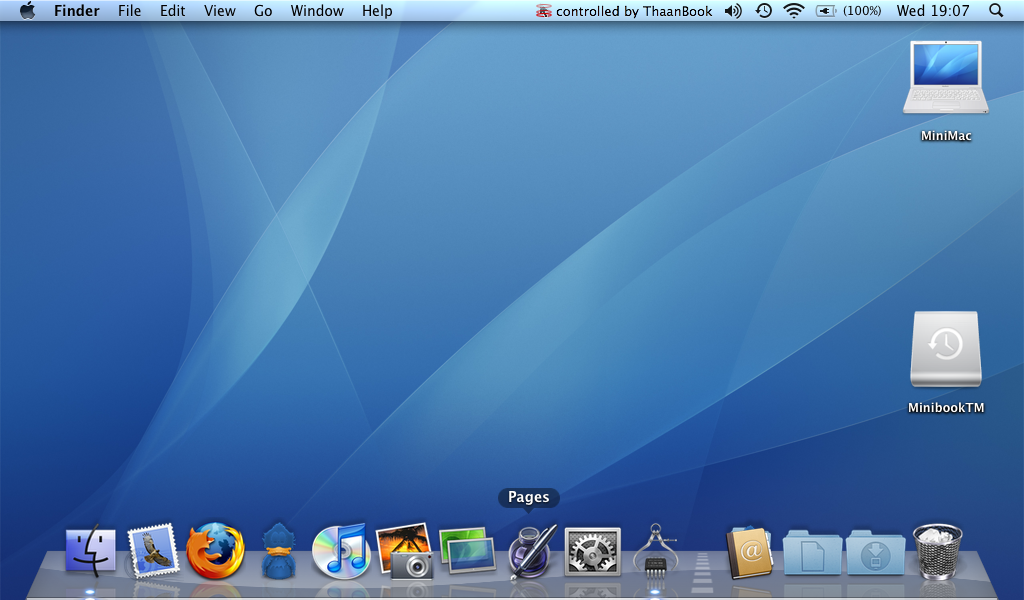Image resolution: width=1024 pixels, height=600 pixels.
Task: Launch Mail with the stamp icon
Action: pos(153,550)
